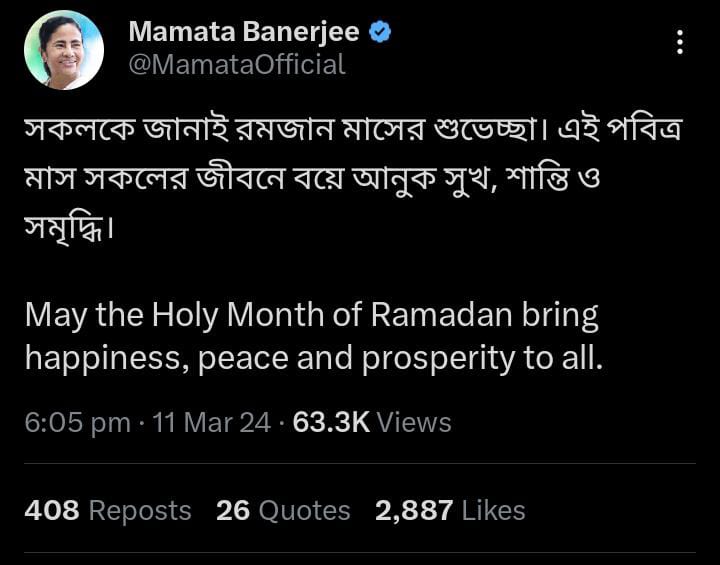The image size is (720, 565).
Task: Show the 2,887 Likes list
Action: [x=450, y=511]
